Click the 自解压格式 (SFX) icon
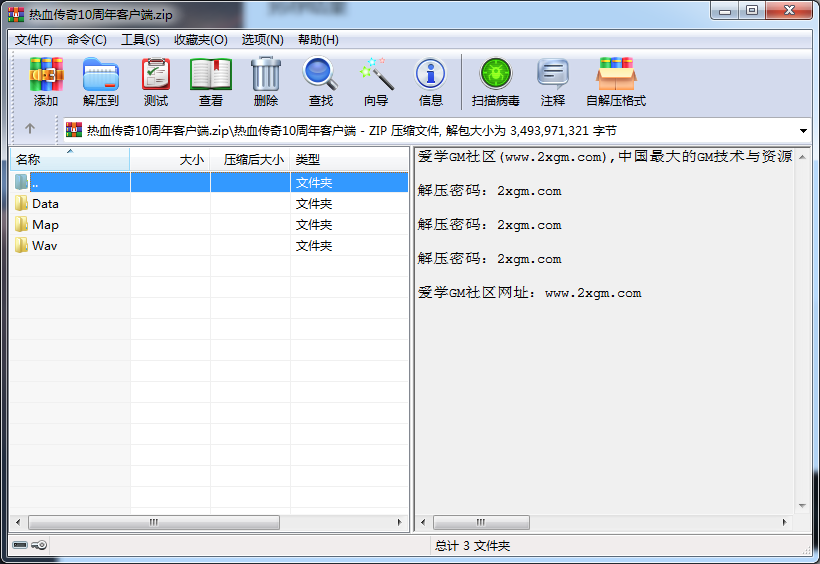 (x=616, y=74)
